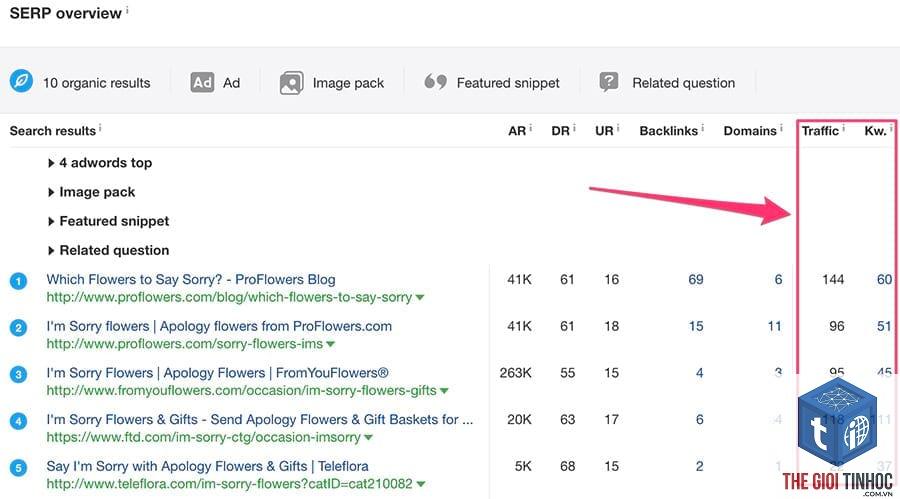Screen dimensions: 900x499
Task: Click DR value 68
Action: (x=568, y=466)
